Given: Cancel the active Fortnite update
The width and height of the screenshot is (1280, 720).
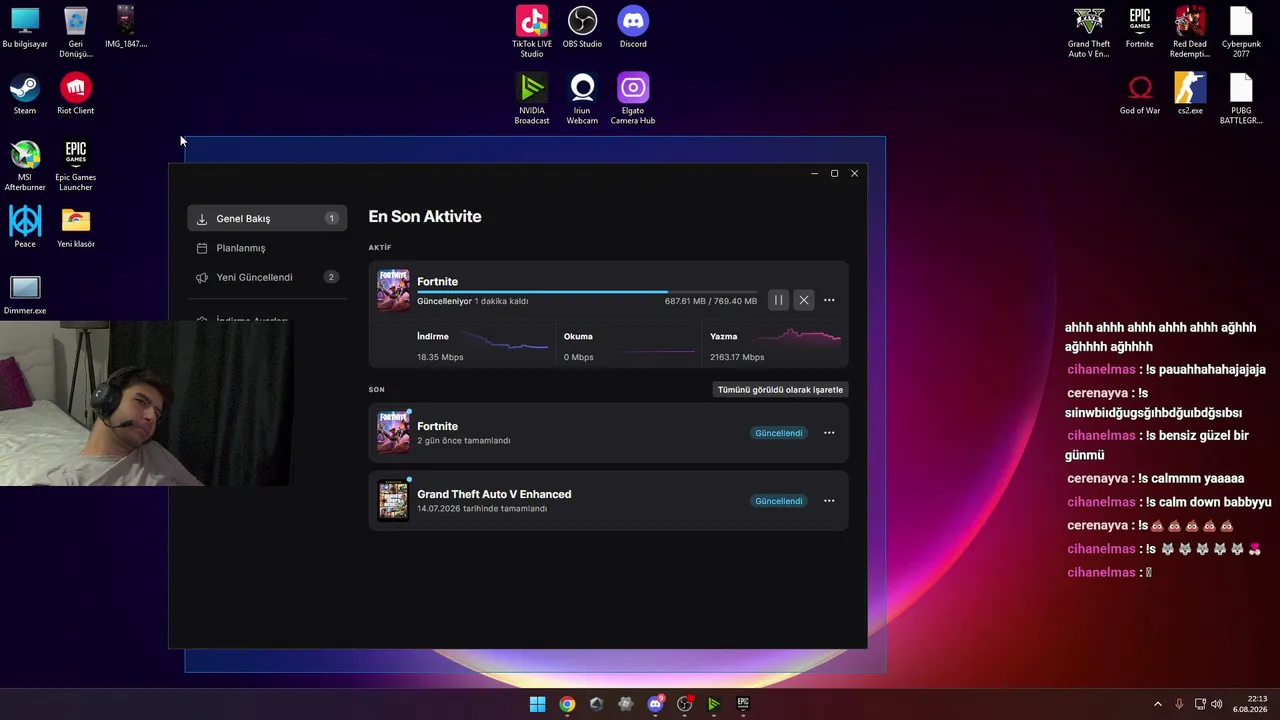Looking at the screenshot, I should pos(804,300).
